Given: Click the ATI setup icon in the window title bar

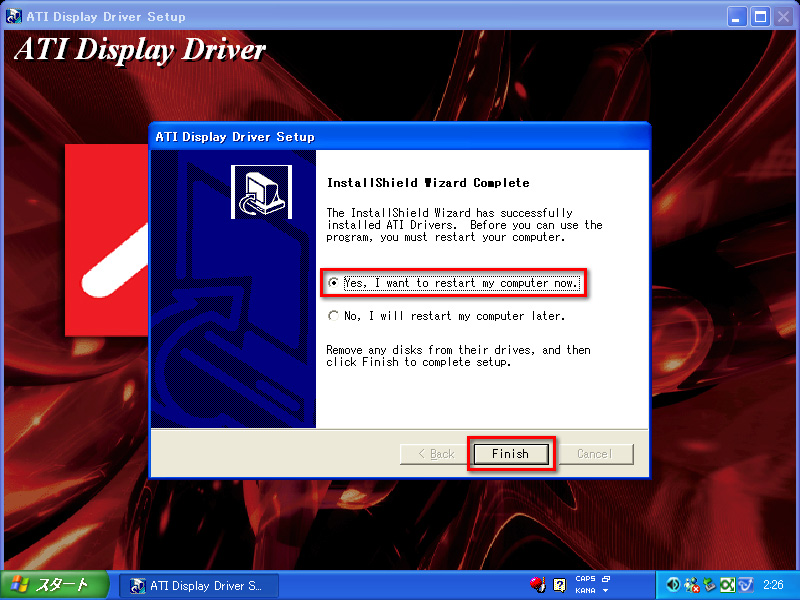Looking at the screenshot, I should coord(13,16).
